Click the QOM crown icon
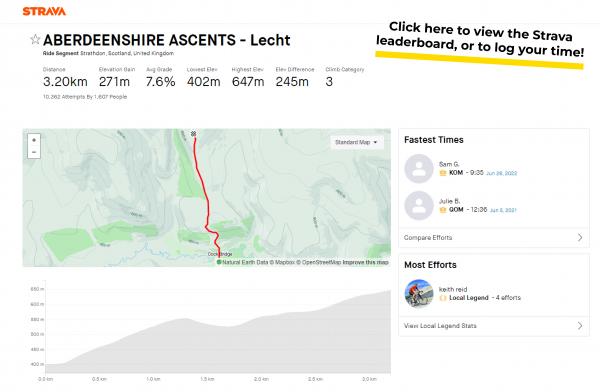The image size is (600, 392). pos(443,210)
